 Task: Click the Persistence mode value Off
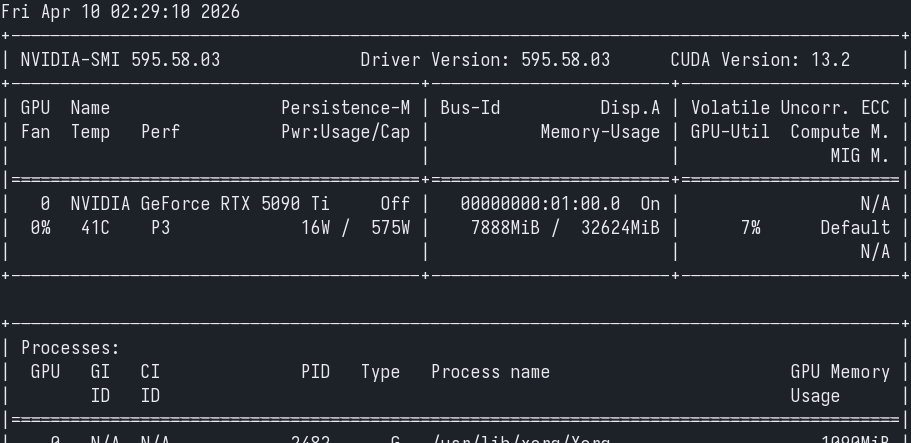[x=395, y=203]
